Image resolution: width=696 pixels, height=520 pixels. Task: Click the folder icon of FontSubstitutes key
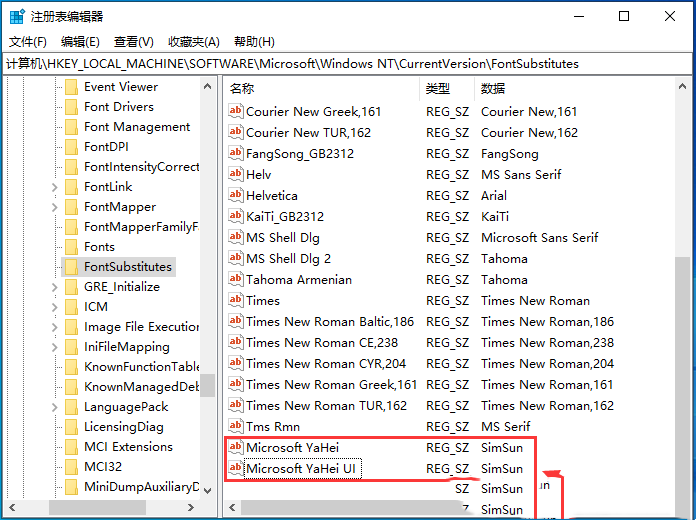point(71,267)
